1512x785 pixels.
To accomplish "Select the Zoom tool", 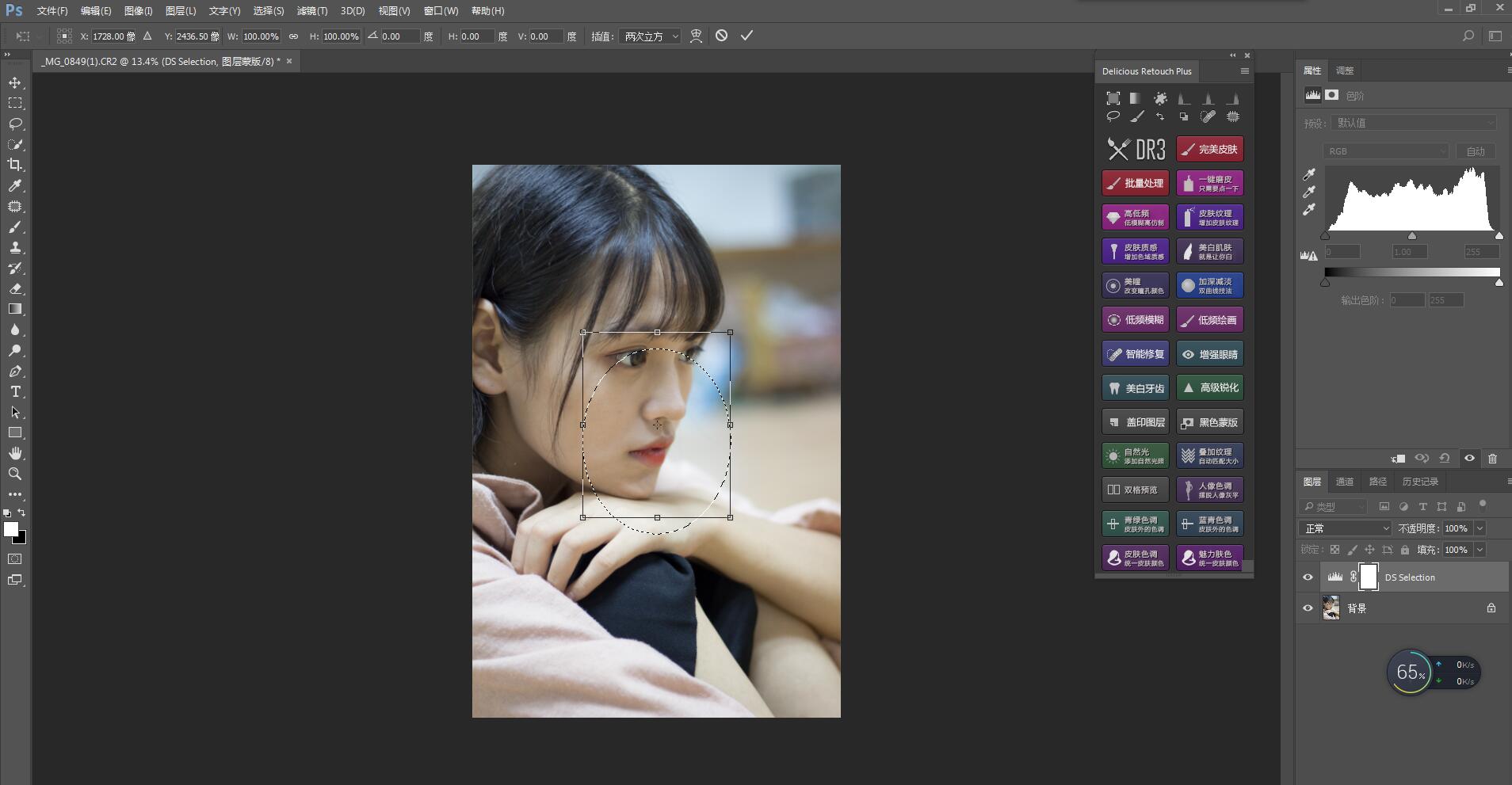I will 16,474.
